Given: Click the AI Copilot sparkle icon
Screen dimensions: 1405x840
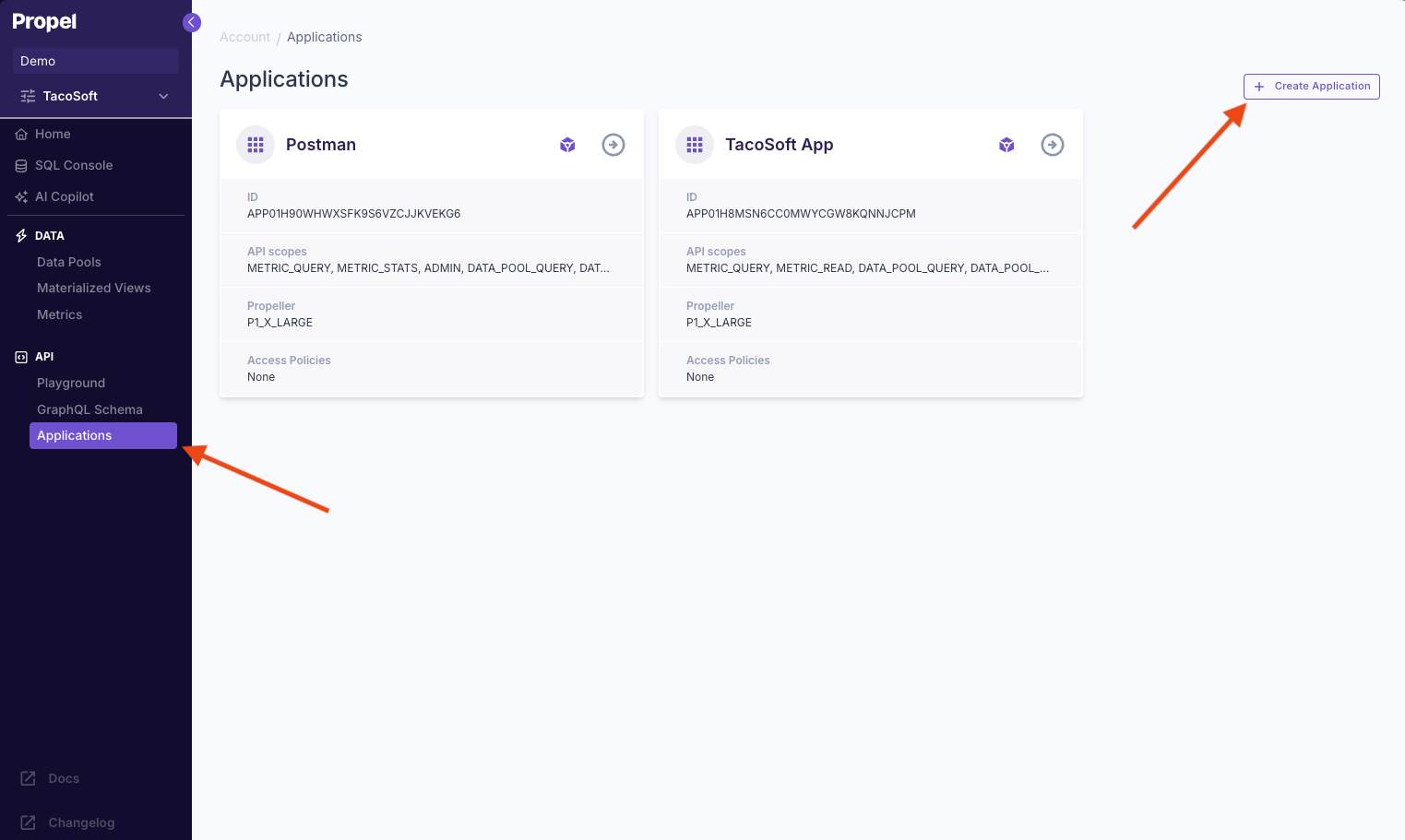Looking at the screenshot, I should click(20, 196).
